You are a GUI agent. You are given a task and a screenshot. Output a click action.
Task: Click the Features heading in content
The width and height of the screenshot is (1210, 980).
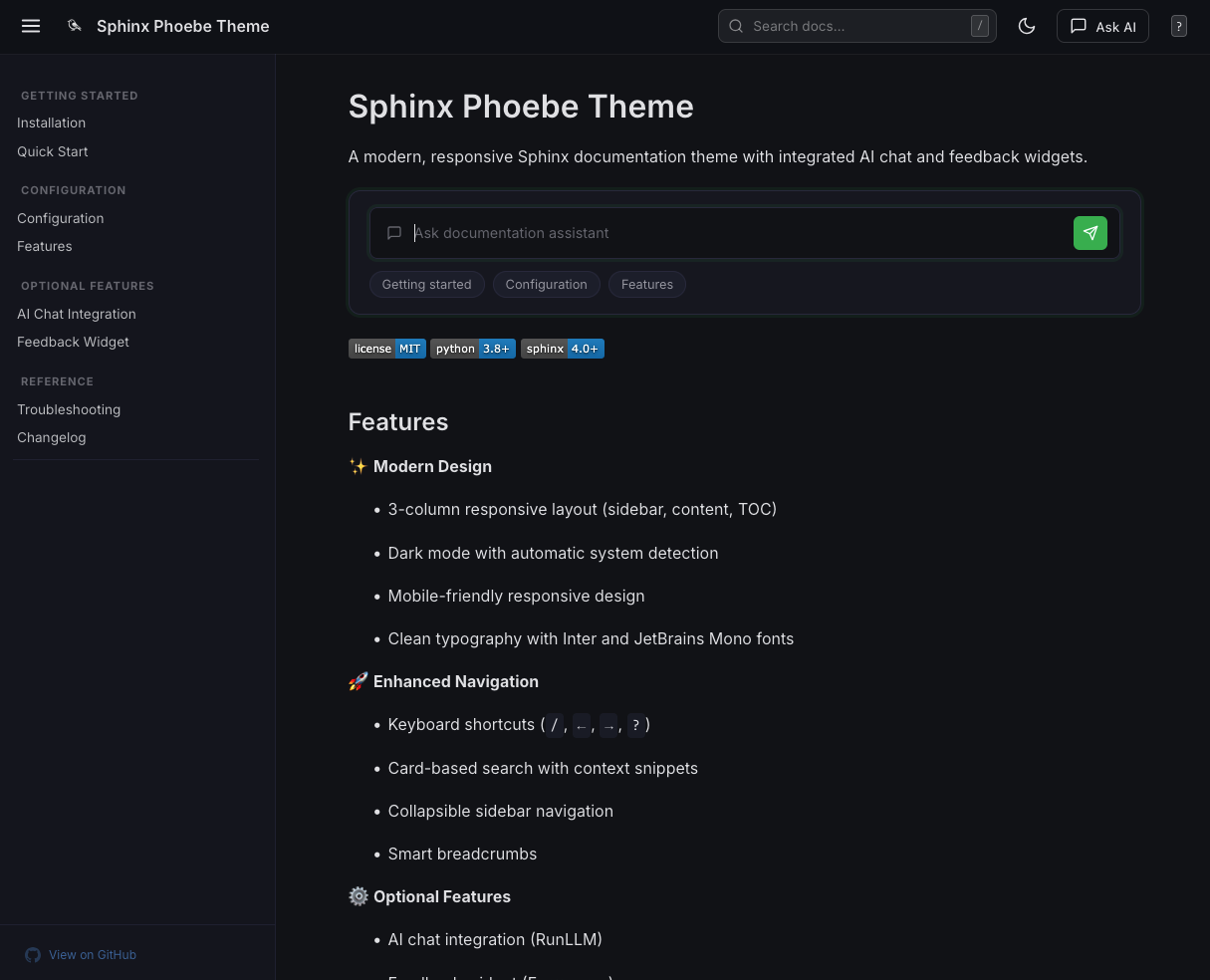pos(398,422)
